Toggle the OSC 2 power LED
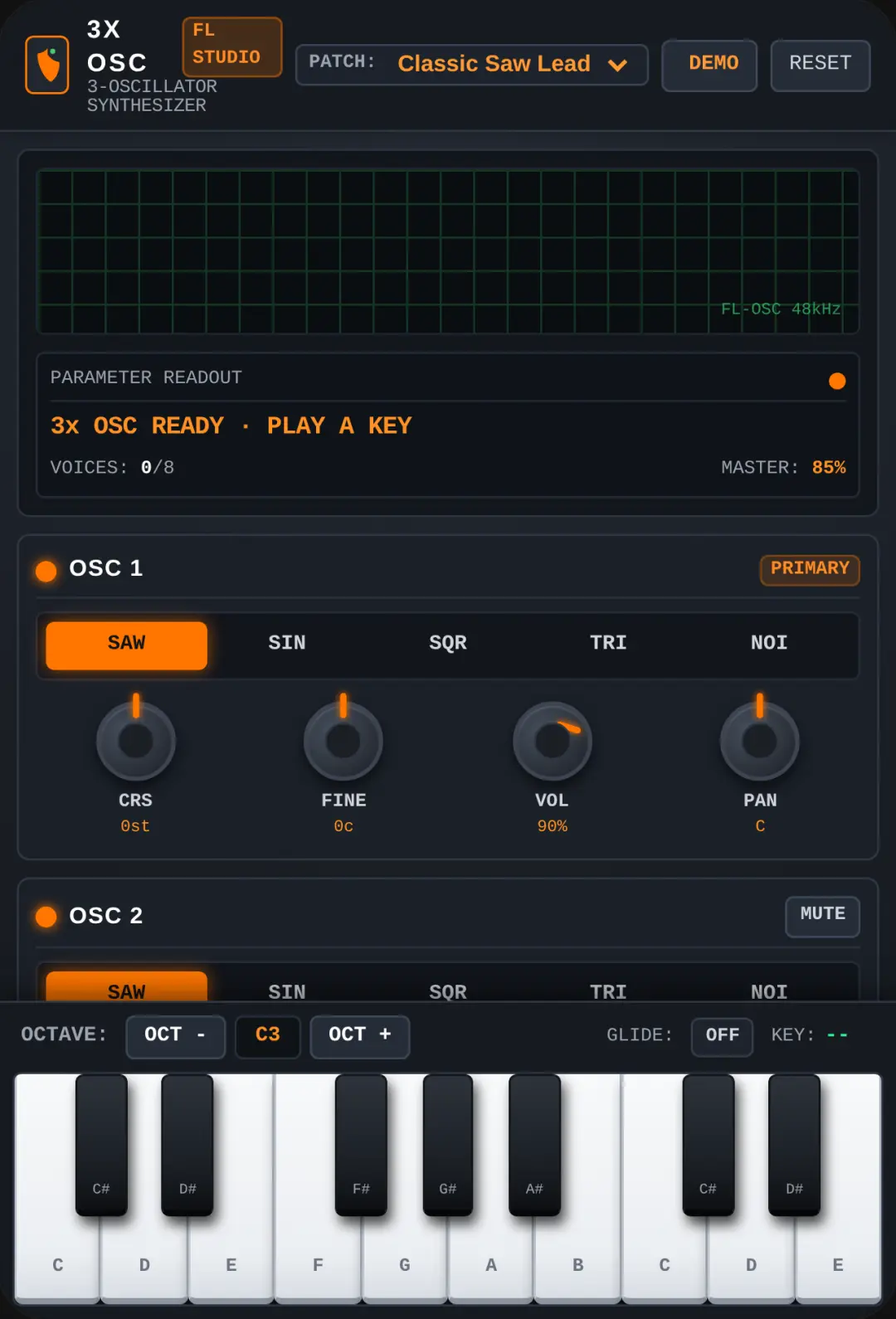The width and height of the screenshot is (896, 1319). click(x=46, y=917)
